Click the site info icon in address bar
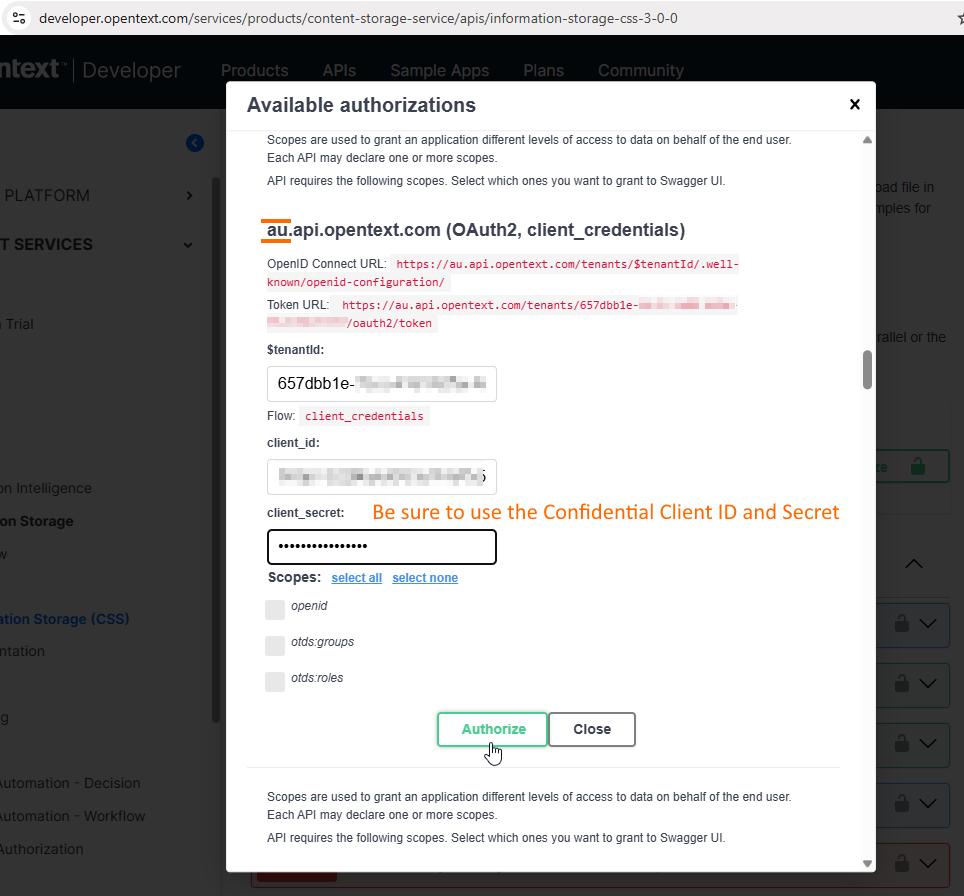The image size is (964, 896). (19, 18)
